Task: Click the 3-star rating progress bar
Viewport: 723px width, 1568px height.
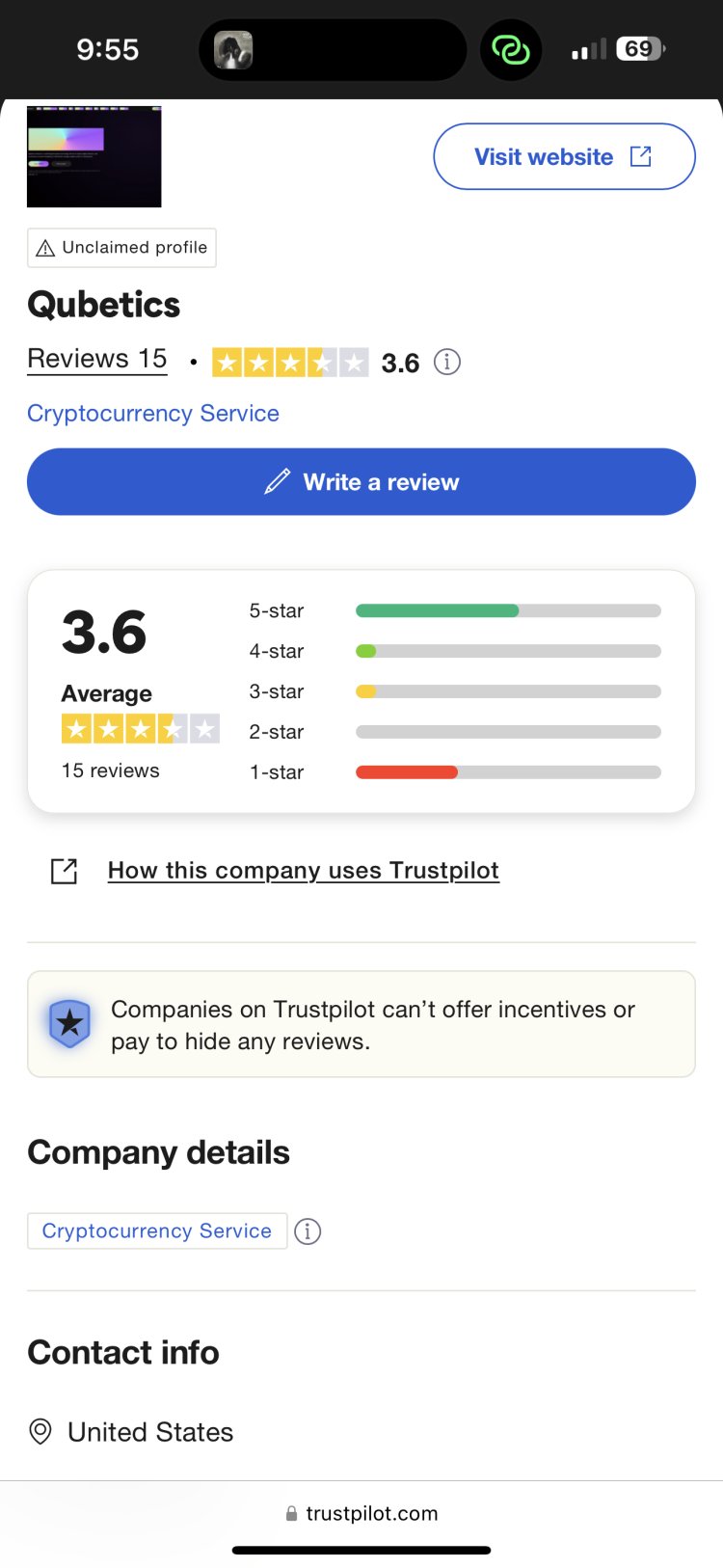Action: [508, 690]
